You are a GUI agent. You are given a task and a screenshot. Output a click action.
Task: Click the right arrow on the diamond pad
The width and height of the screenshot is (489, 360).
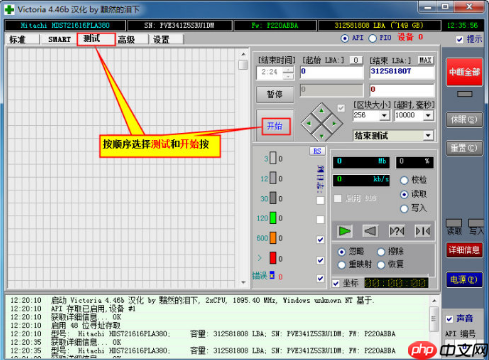[334, 123]
